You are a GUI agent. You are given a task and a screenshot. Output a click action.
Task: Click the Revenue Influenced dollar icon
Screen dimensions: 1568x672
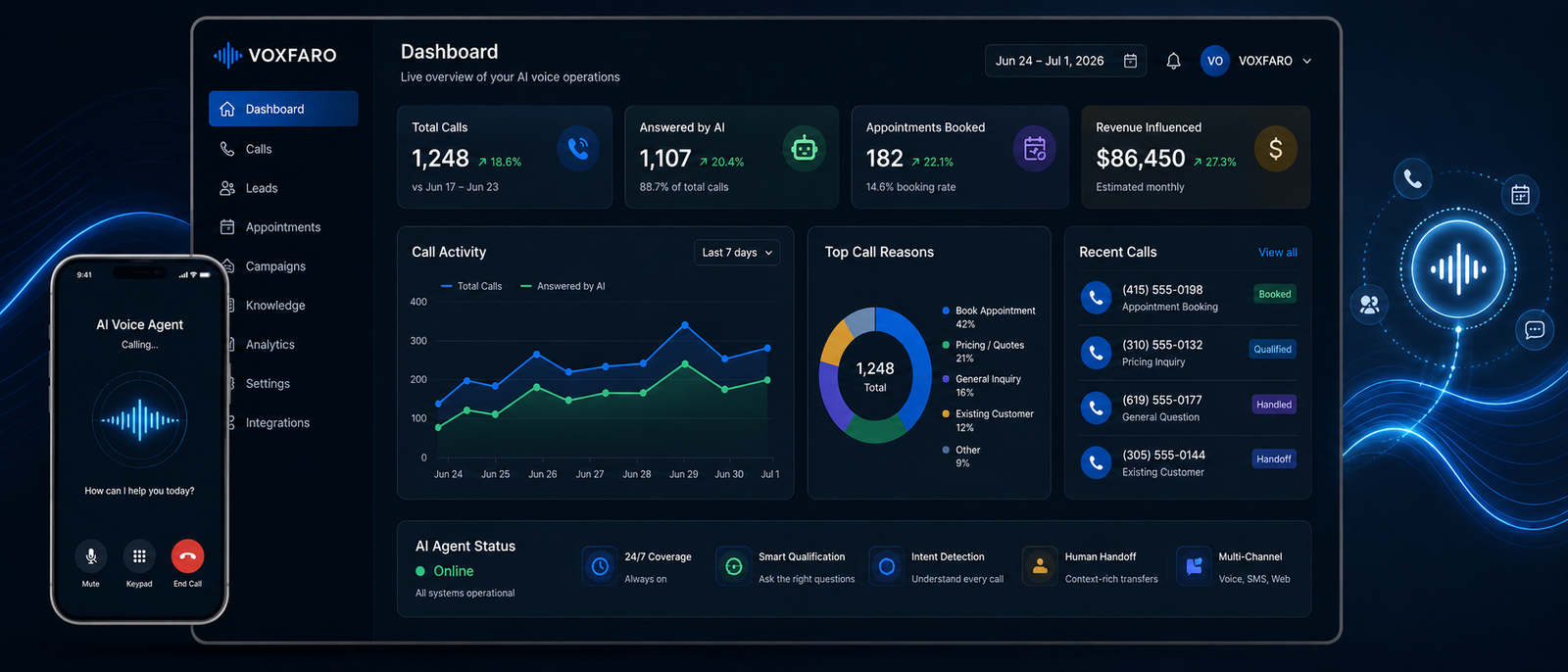point(1275,149)
